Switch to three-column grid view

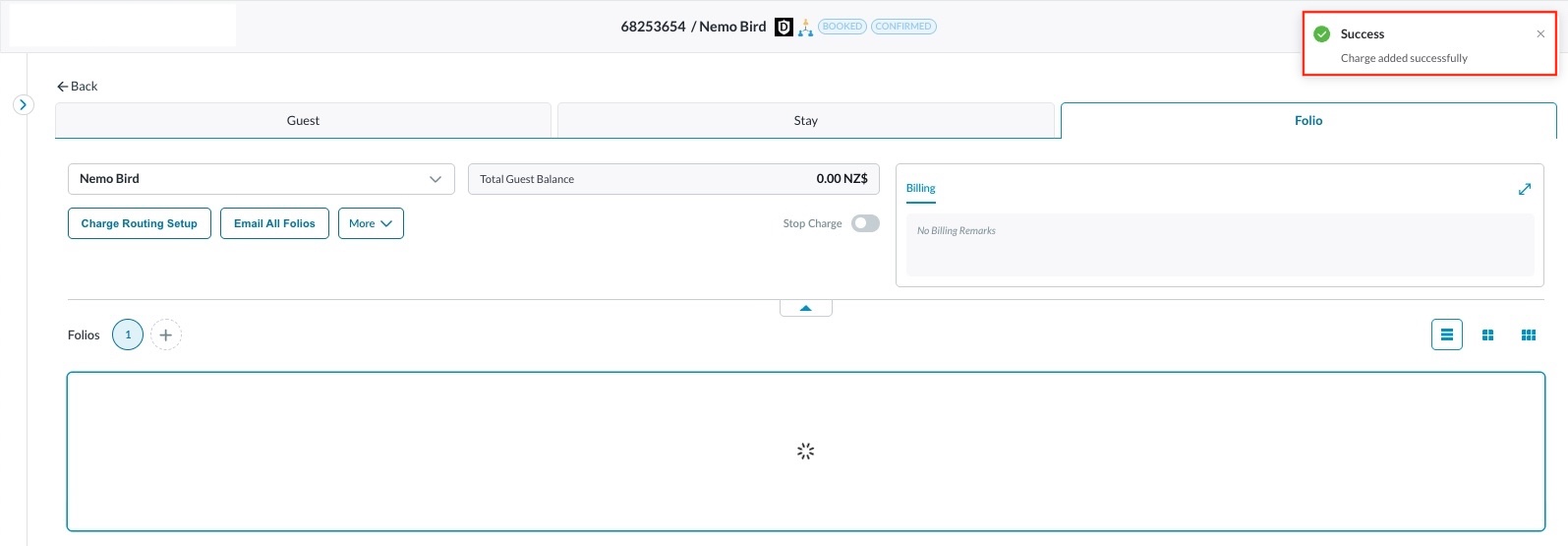(1528, 335)
